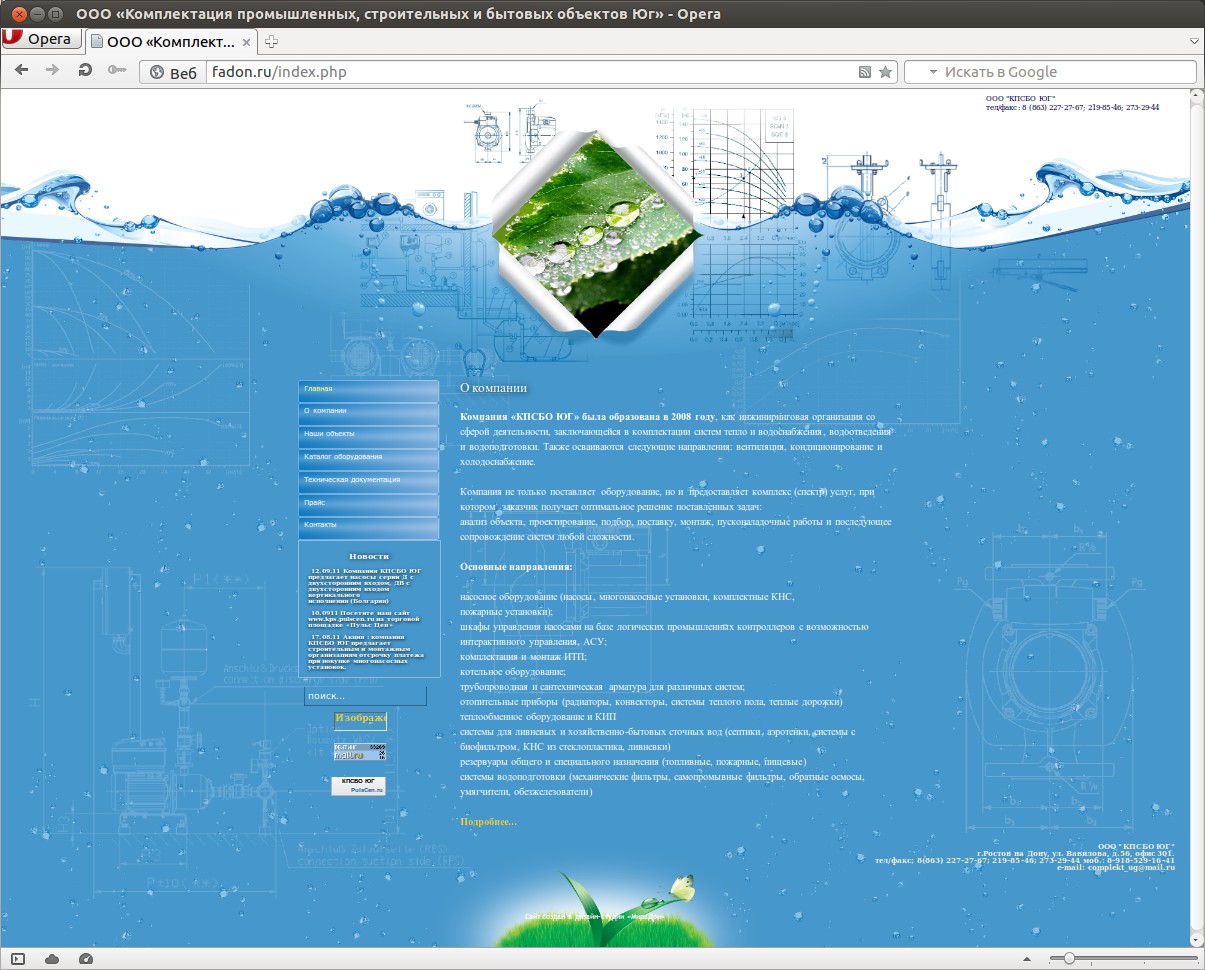Go forward with the Forward arrow

[53, 70]
